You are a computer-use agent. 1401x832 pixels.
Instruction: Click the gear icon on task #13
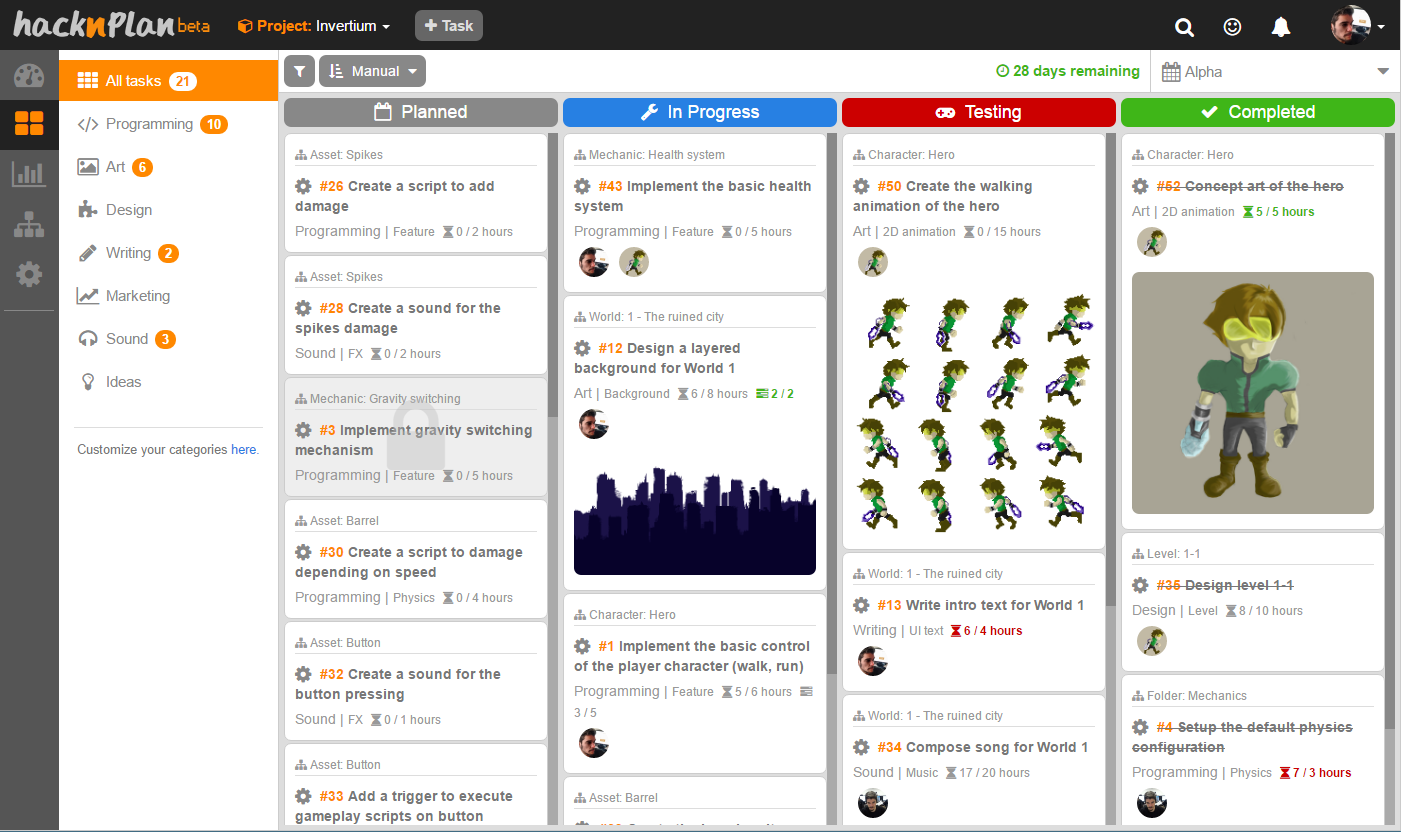(x=861, y=605)
